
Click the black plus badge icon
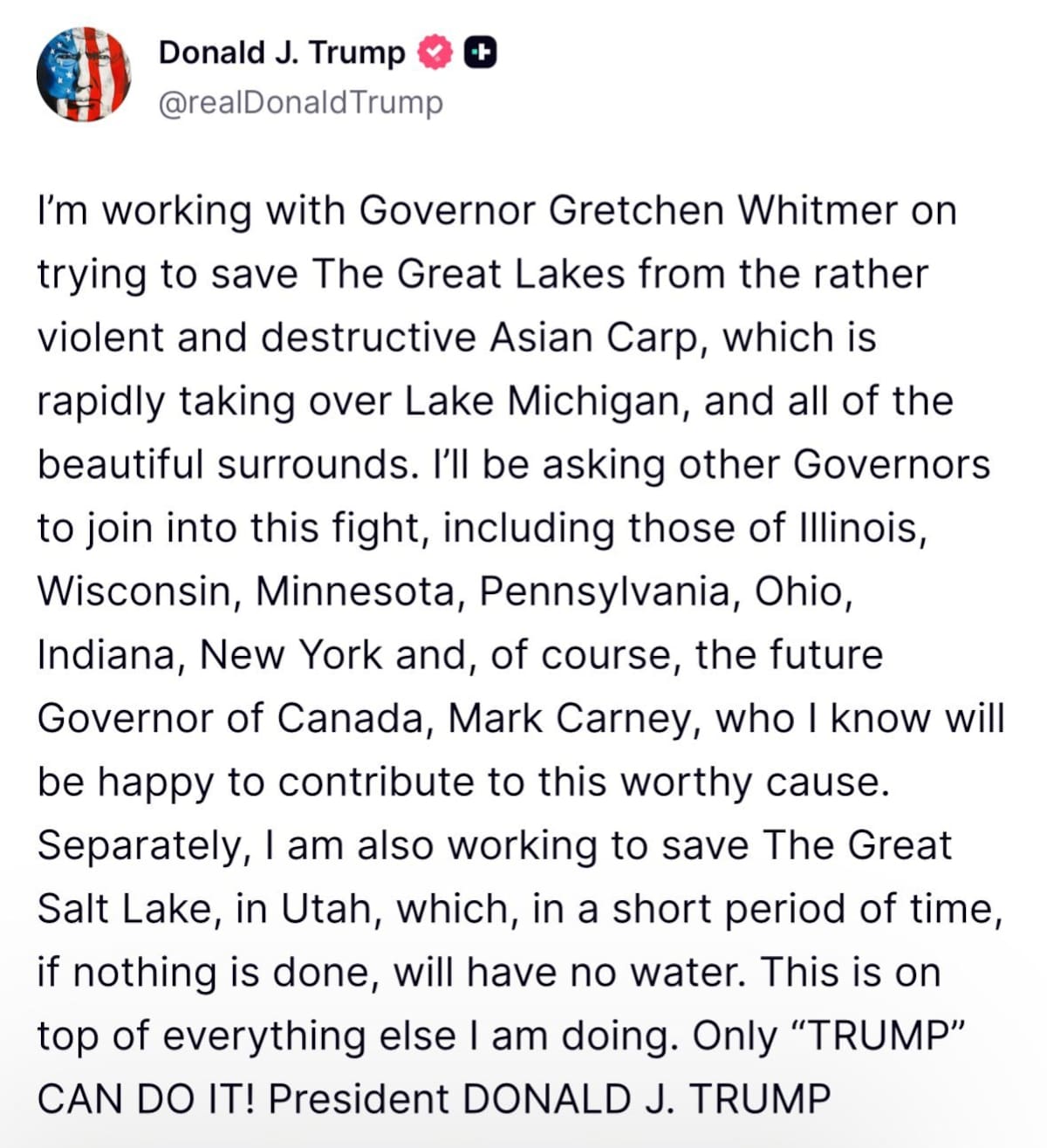coord(479,53)
